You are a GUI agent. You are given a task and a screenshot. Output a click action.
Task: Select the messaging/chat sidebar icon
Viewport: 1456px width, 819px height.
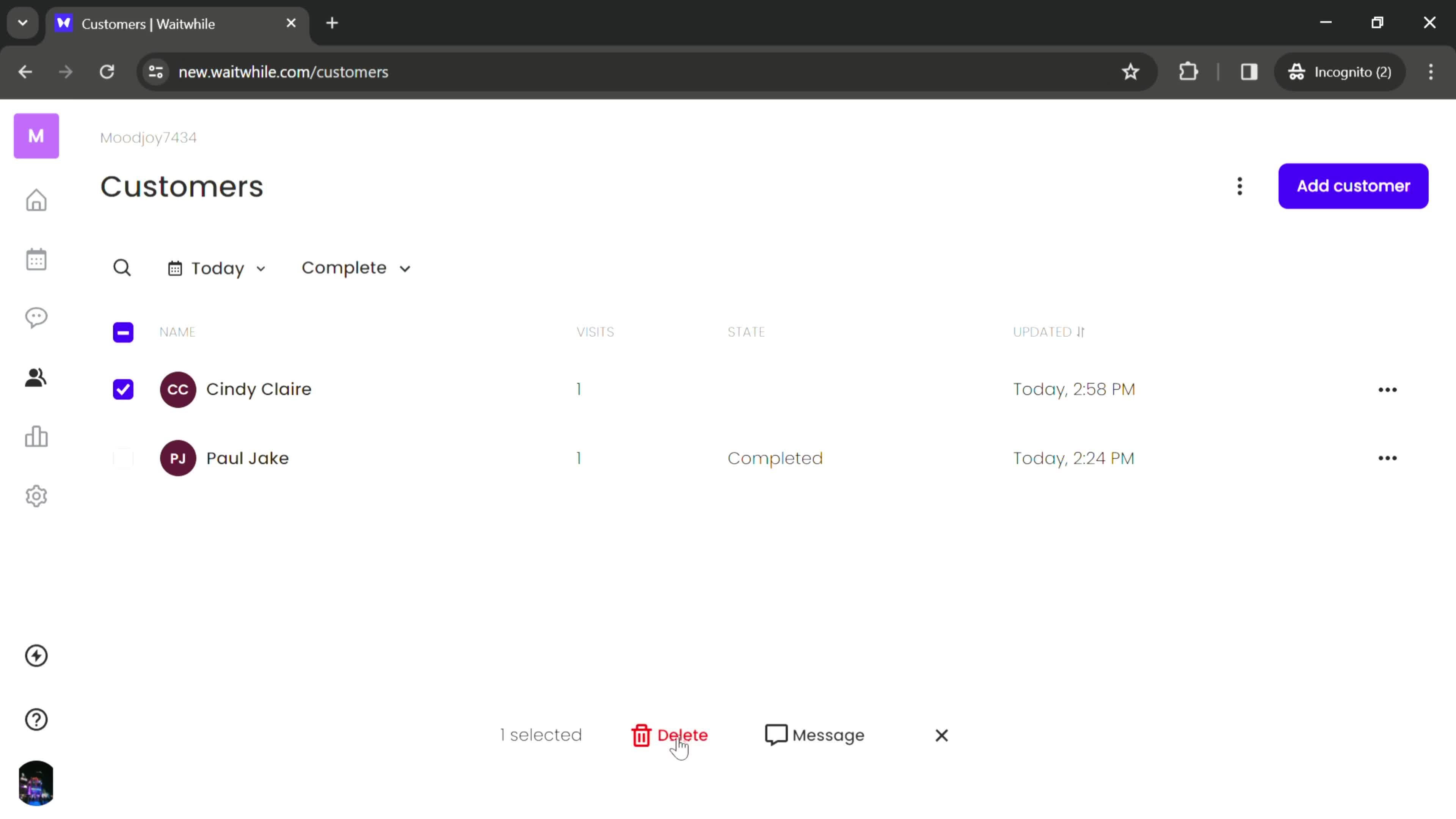(36, 317)
